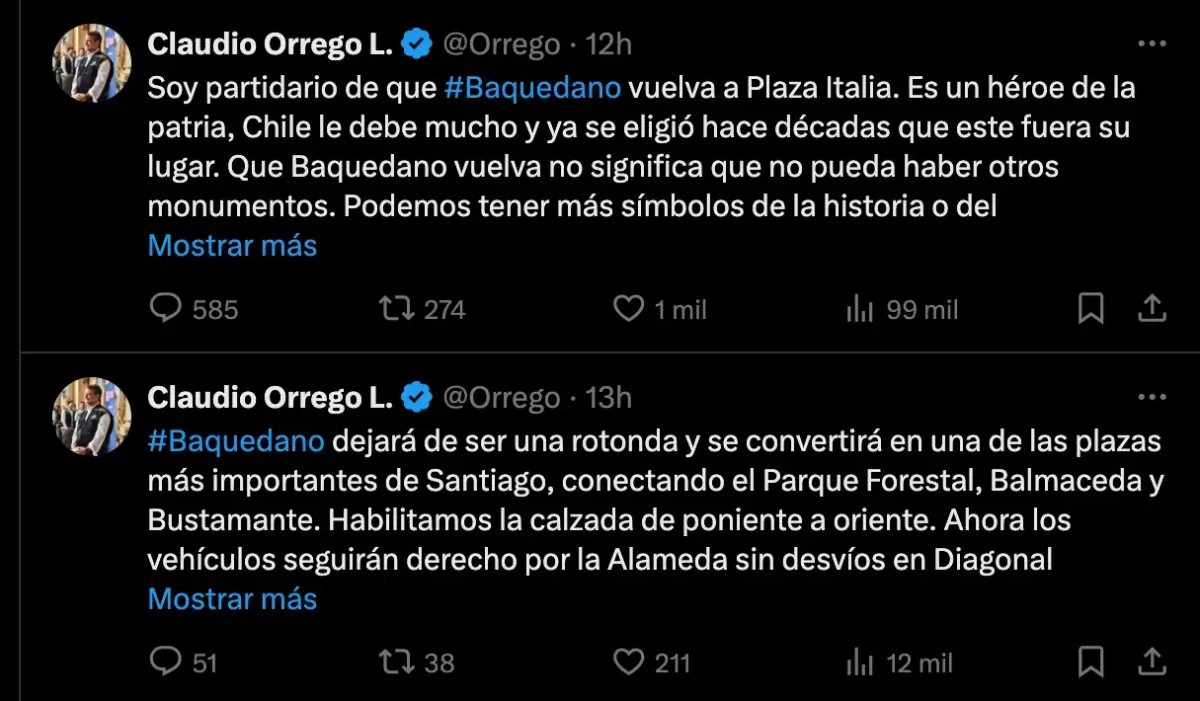Image resolution: width=1200 pixels, height=701 pixels.
Task: Bookmark the second tweet about the rotonda
Action: click(1090, 661)
